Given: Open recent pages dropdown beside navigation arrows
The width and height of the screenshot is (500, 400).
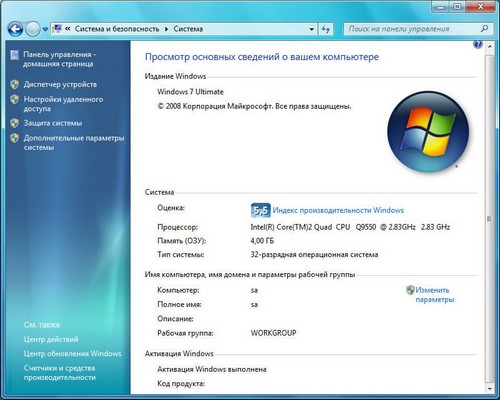Looking at the screenshot, I should click(x=46, y=29).
